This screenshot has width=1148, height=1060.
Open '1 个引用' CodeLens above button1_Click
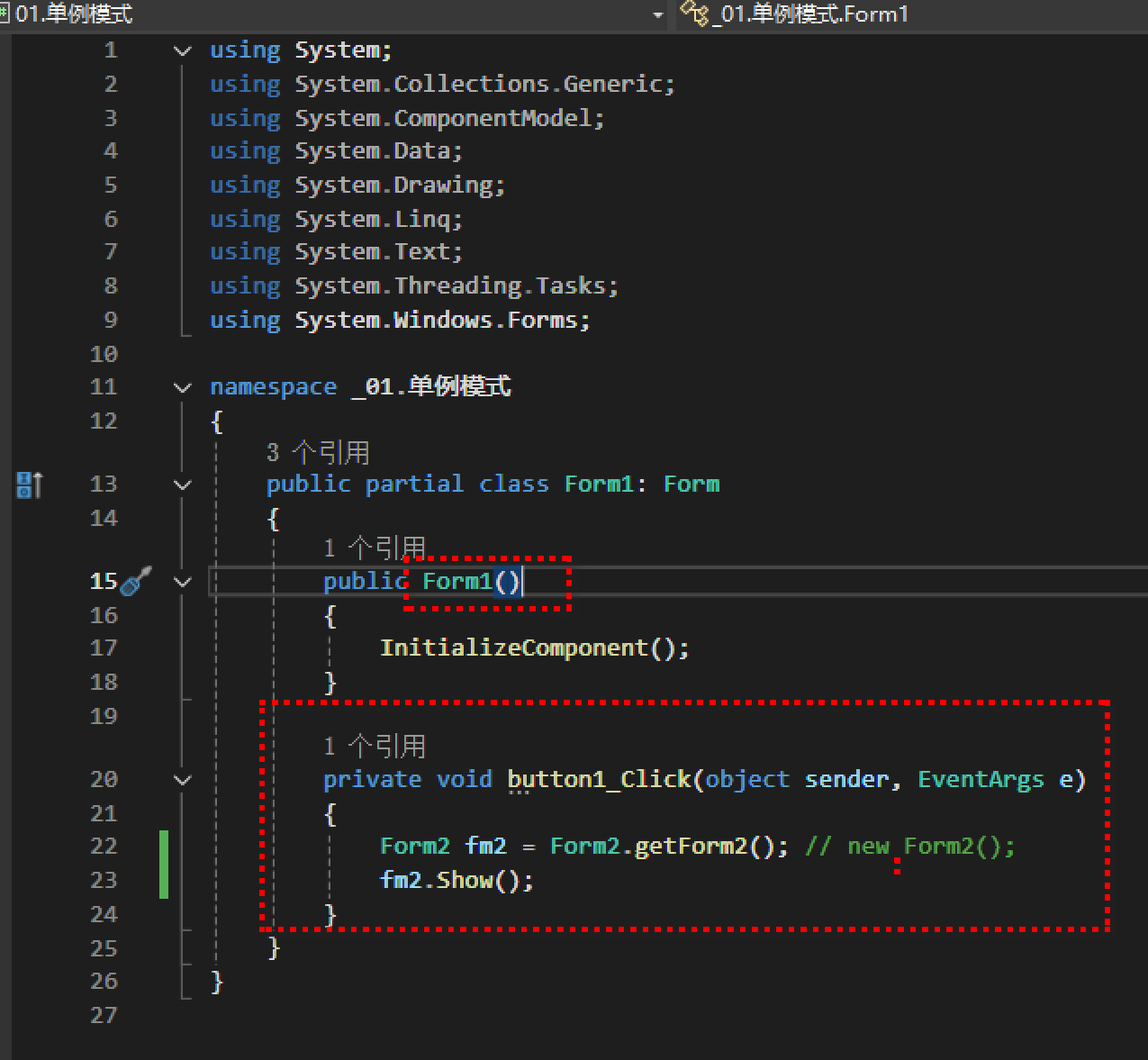tap(374, 746)
